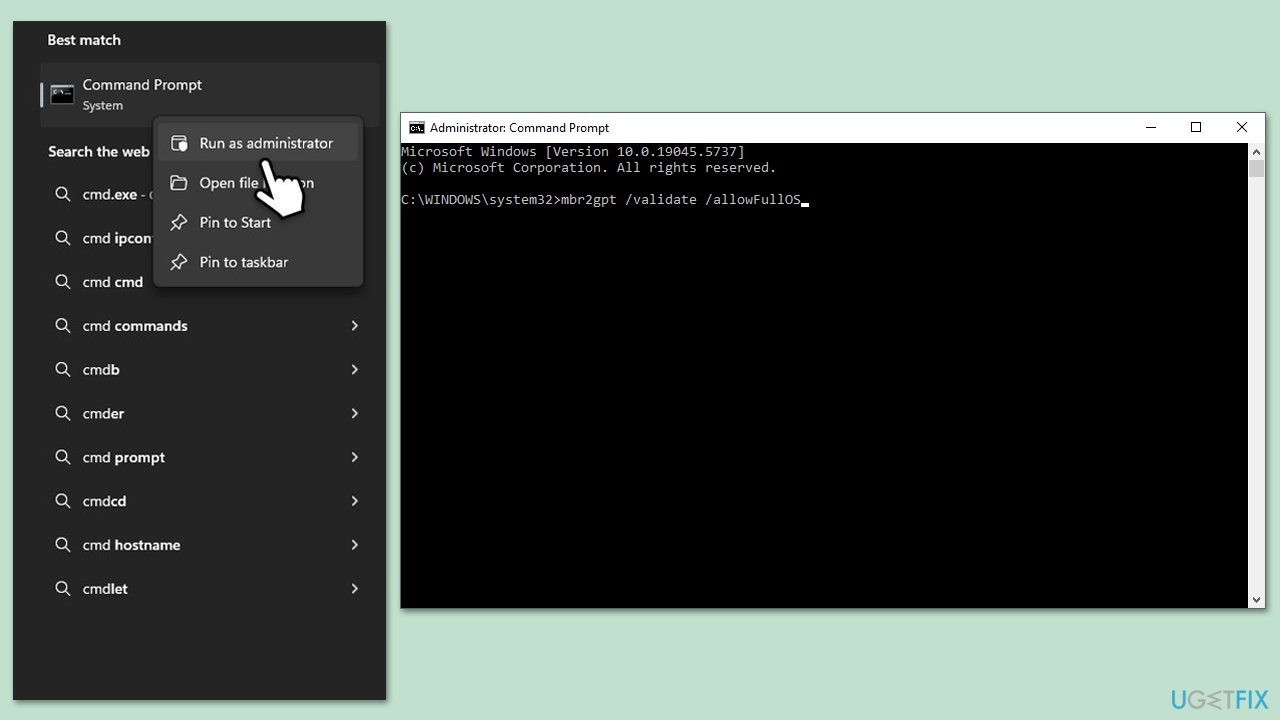1280x720 pixels.
Task: Click the scrollbar down arrow in Command Prompt
Action: click(1257, 600)
